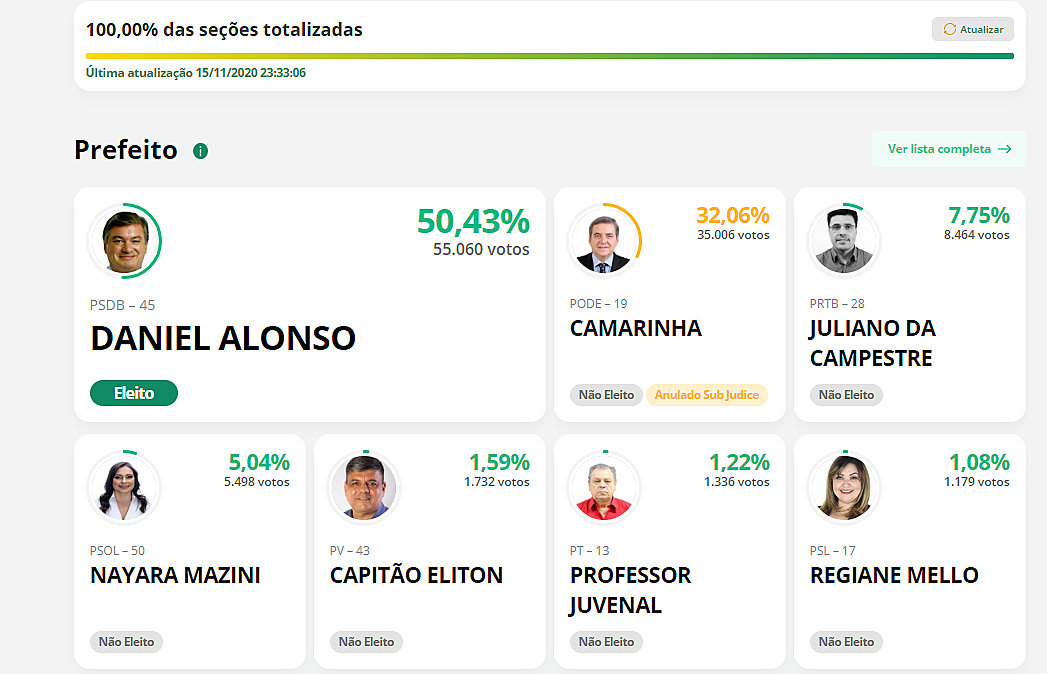Open Capitão Eliton's profile photo

pyautogui.click(x=364, y=488)
